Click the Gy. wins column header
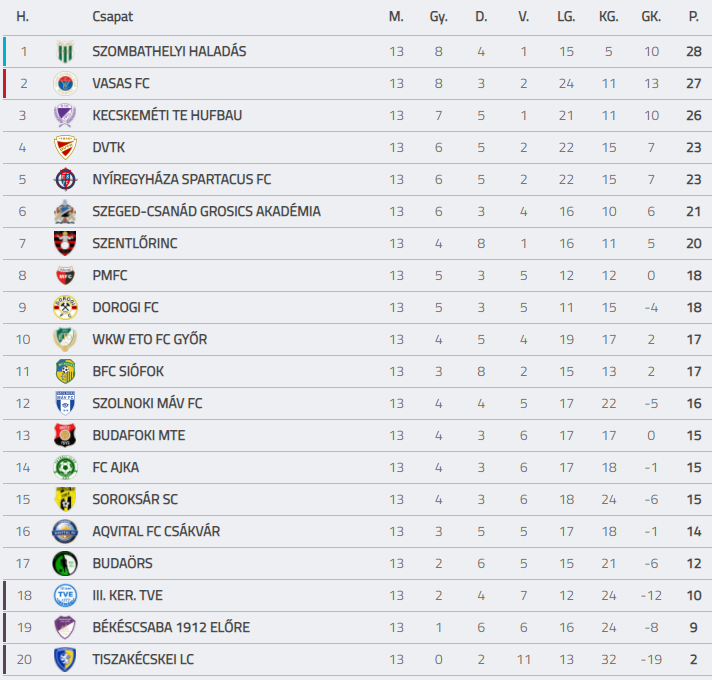The height and width of the screenshot is (680, 712). (439, 17)
